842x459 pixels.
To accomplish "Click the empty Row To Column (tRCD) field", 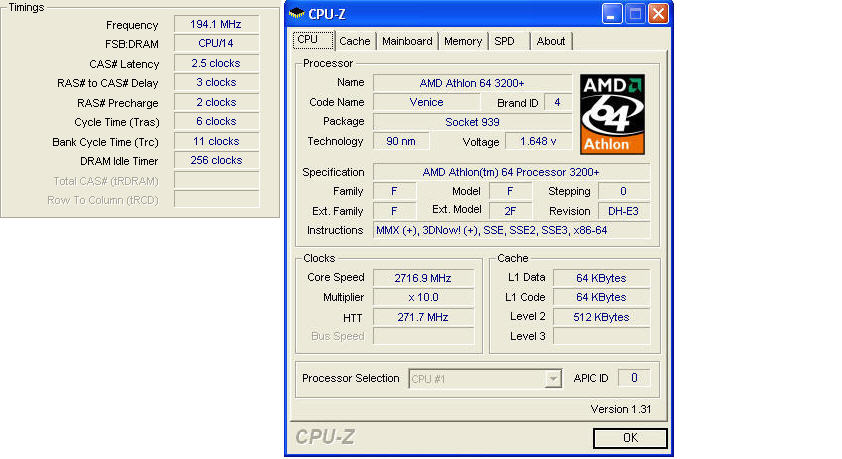I will tap(216, 199).
